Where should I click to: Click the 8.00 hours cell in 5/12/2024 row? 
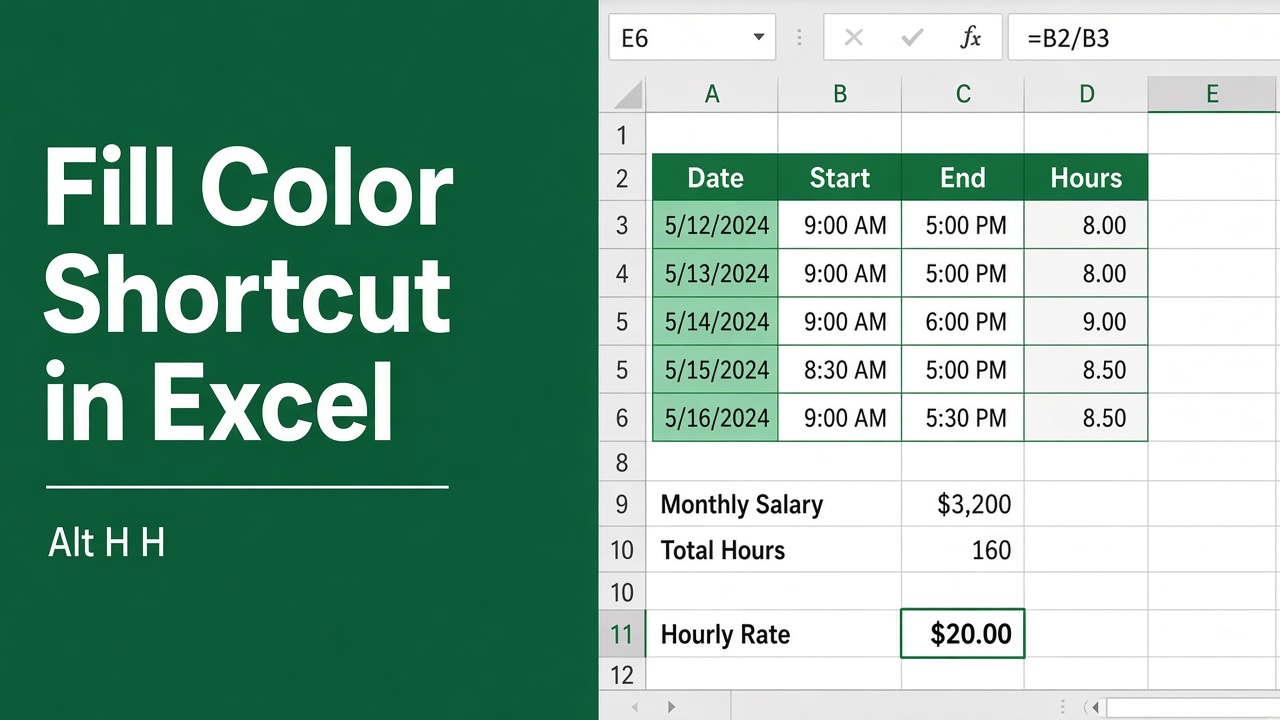(1086, 225)
